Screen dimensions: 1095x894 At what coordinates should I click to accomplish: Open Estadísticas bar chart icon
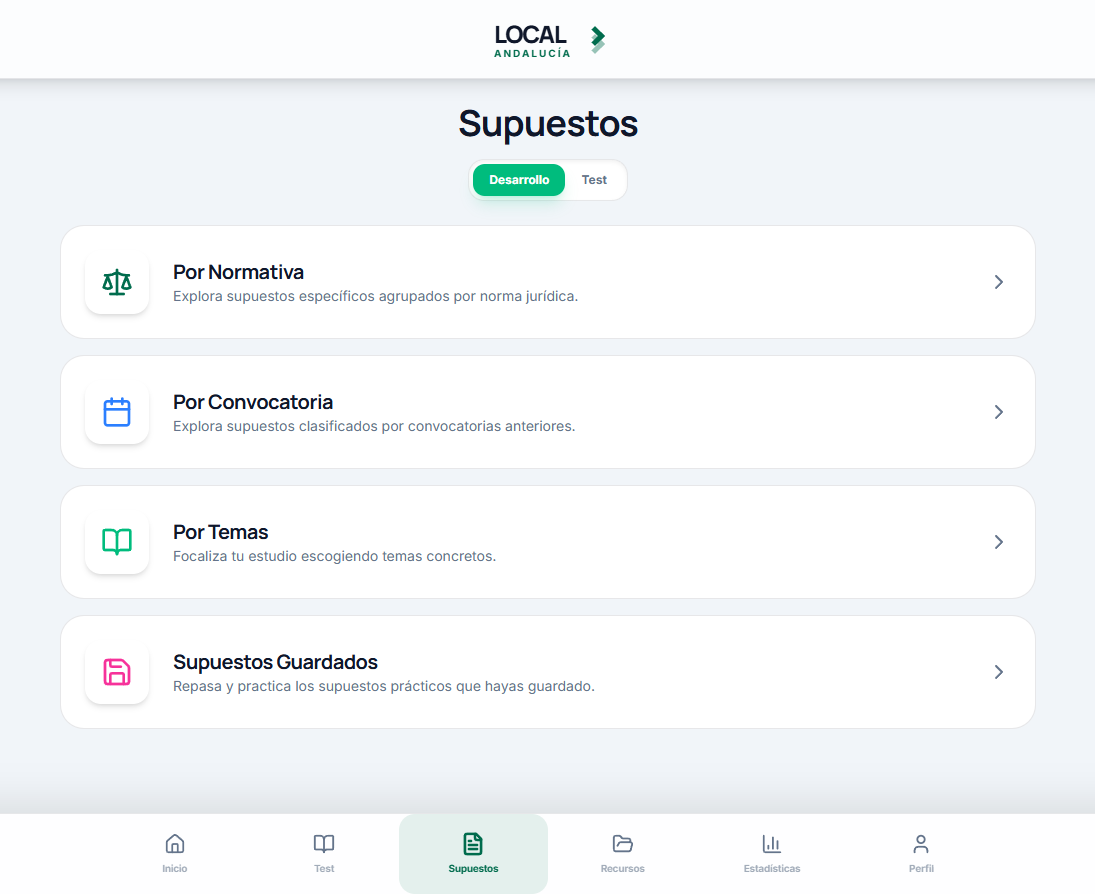pyautogui.click(x=772, y=844)
